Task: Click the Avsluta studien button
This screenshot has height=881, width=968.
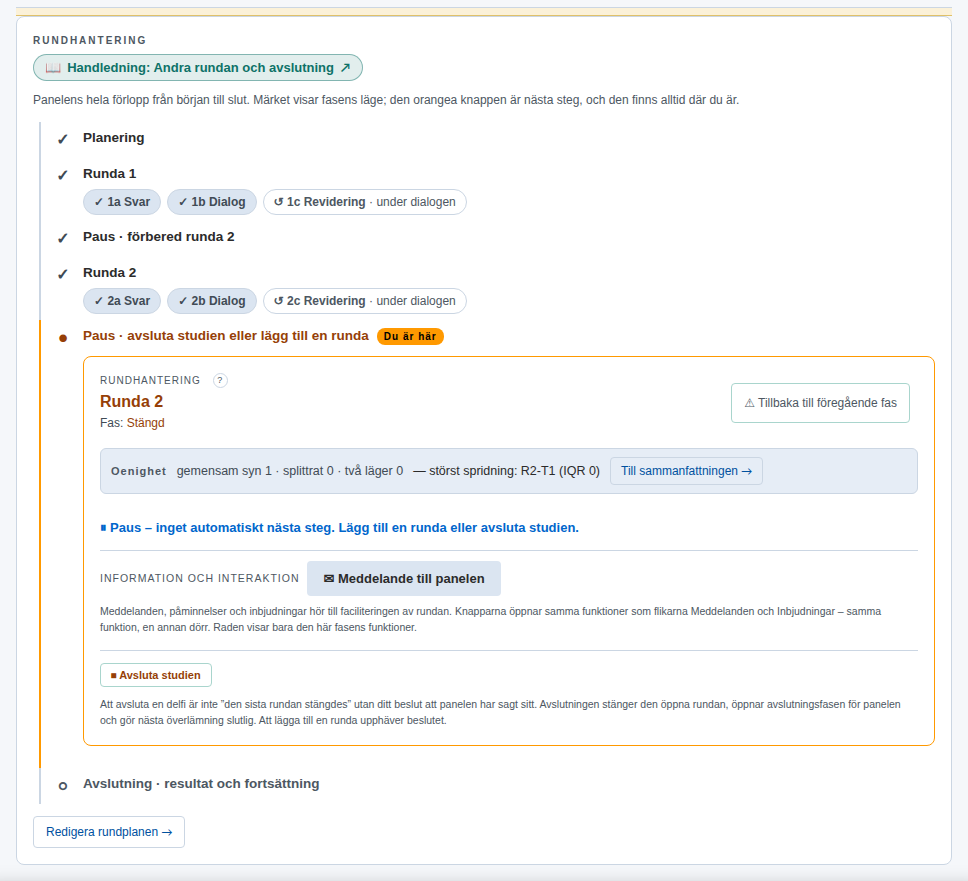Action: (x=156, y=675)
